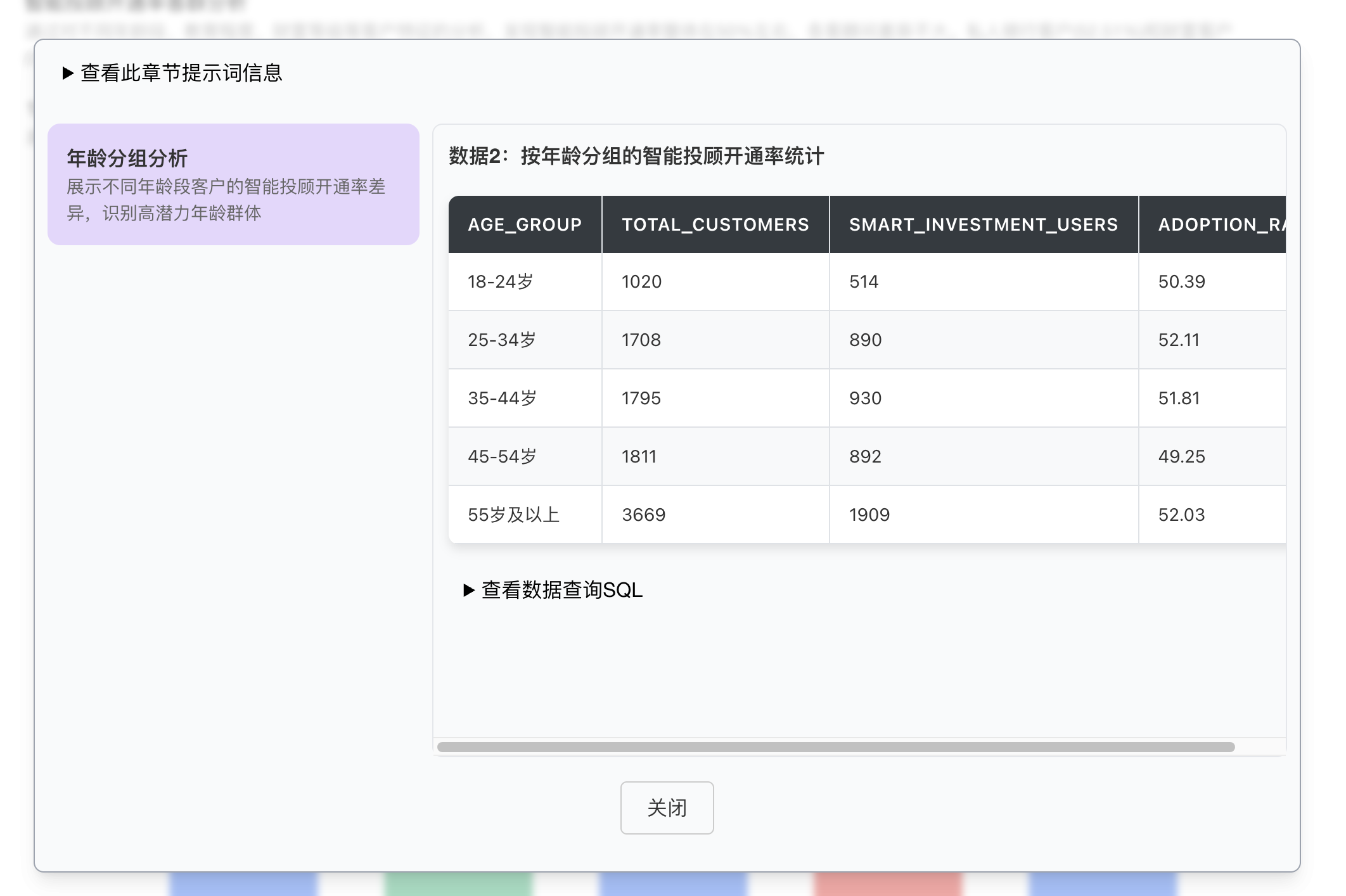Select the 年龄分组分析 analysis card
This screenshot has height=896, width=1346.
click(234, 184)
